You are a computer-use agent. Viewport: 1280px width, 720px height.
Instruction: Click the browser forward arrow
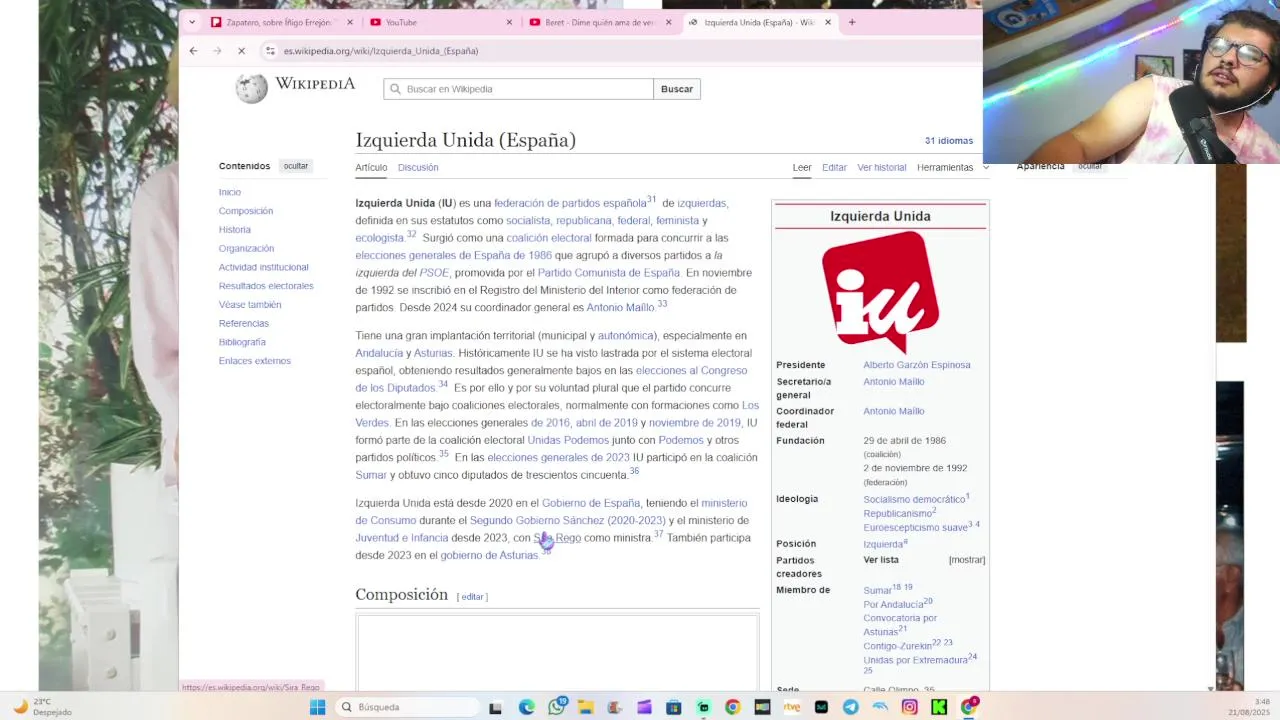coord(217,51)
